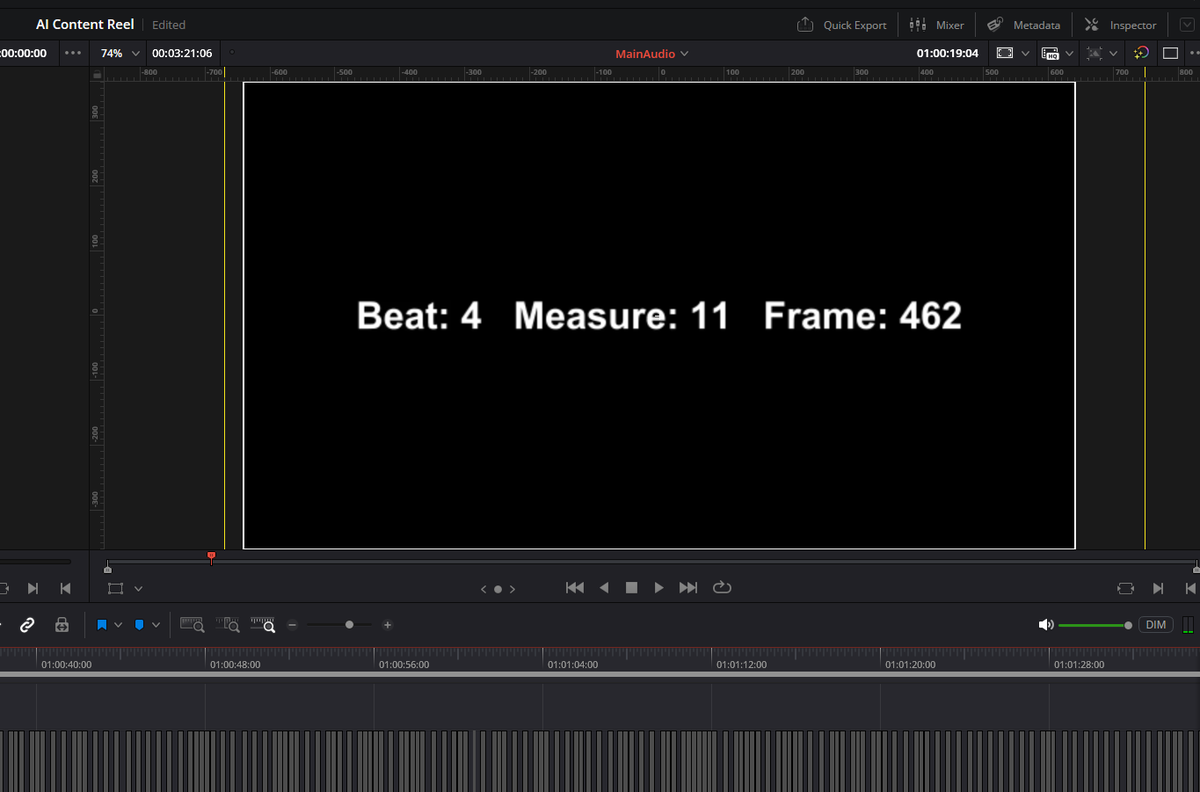
Task: Click timeline ruler at 01:01:12:00
Action: pyautogui.click(x=741, y=664)
